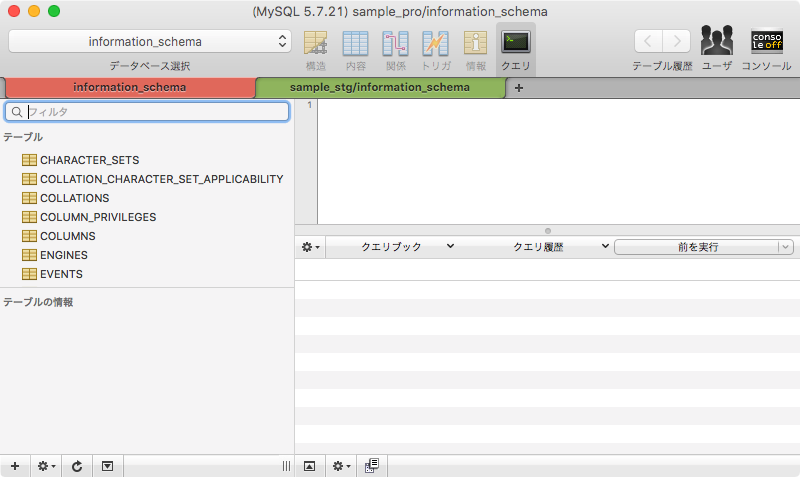800x477 pixels.
Task: Refresh the table list
Action: tap(77, 466)
